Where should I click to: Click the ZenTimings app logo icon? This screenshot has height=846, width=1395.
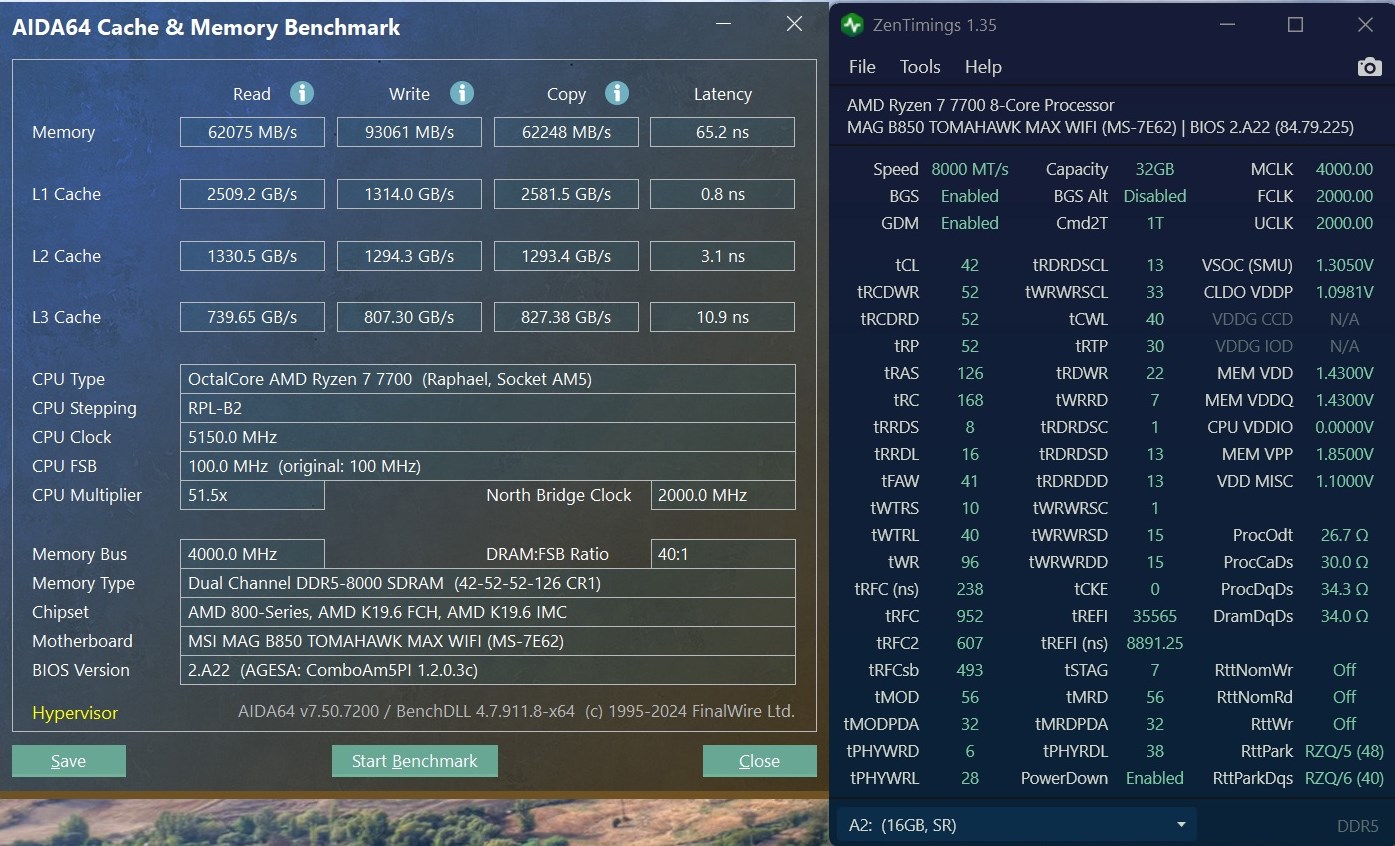pyautogui.click(x=852, y=25)
